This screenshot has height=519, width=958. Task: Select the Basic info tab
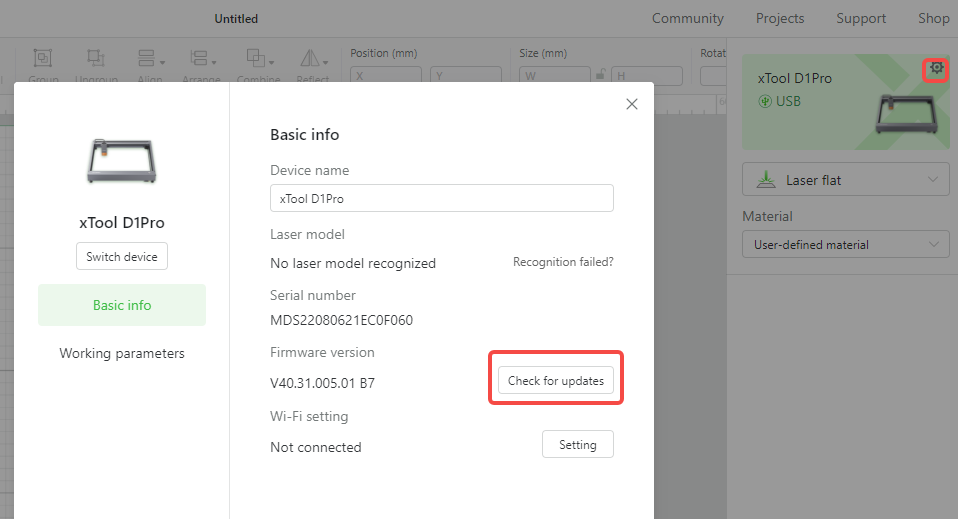(122, 305)
